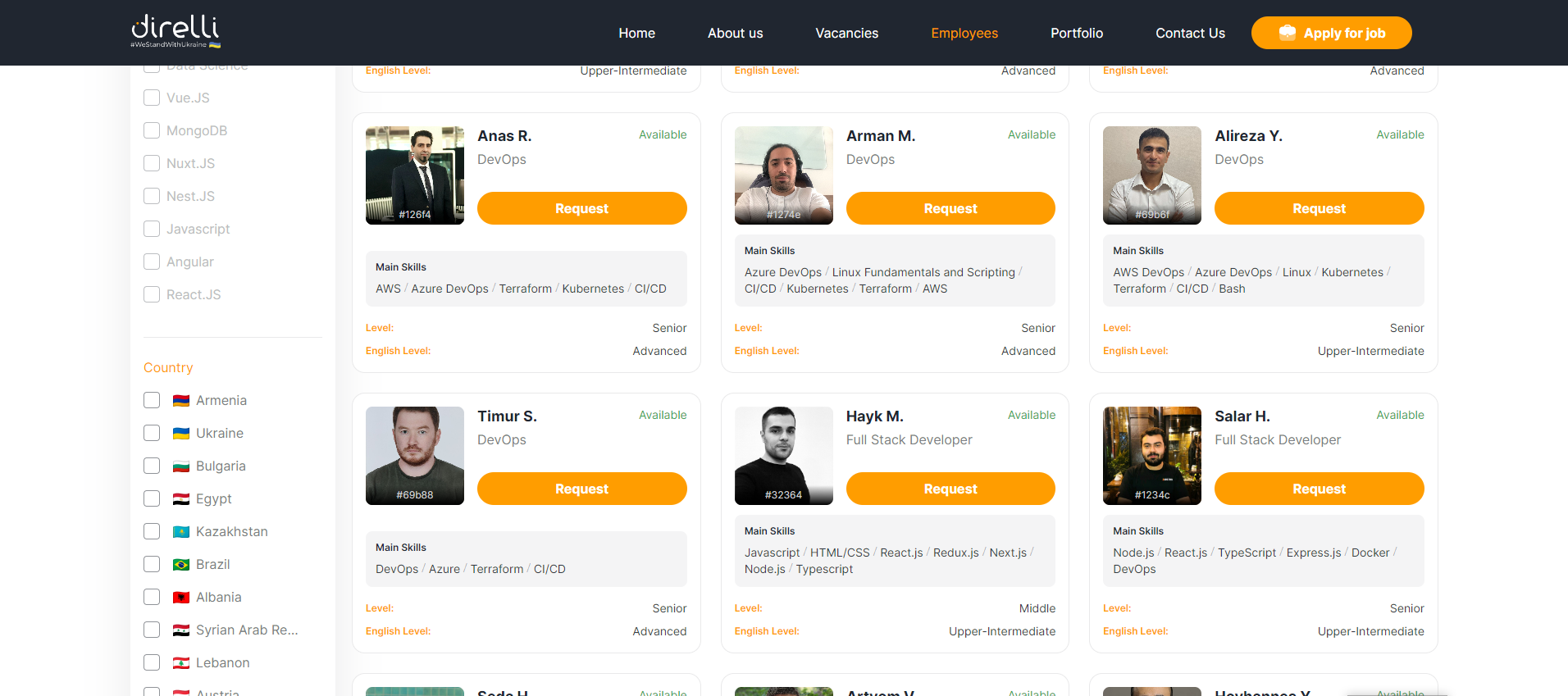Select the Lebanon country checkbox
1568x696 pixels.
(152, 662)
